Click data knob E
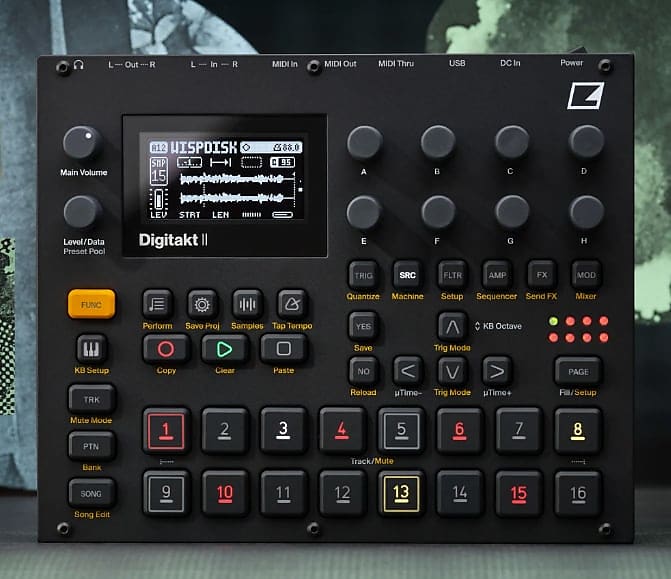The image size is (671, 579). click(364, 213)
